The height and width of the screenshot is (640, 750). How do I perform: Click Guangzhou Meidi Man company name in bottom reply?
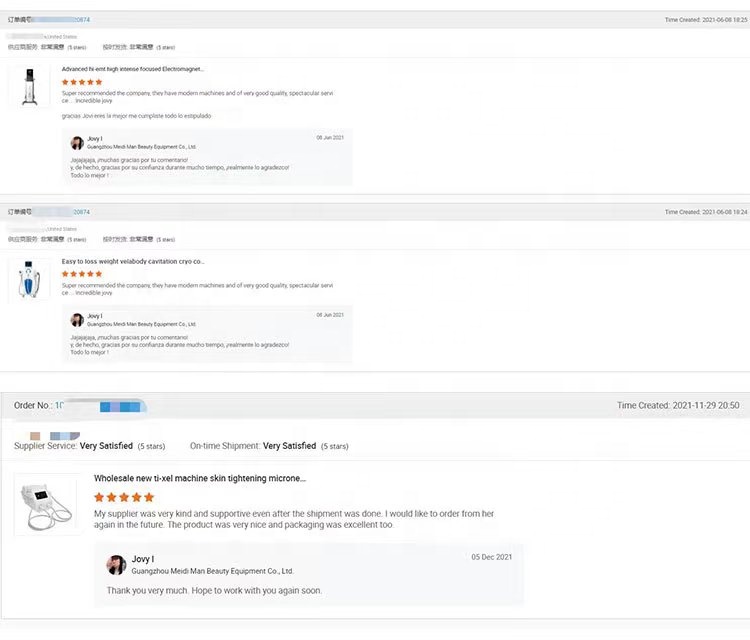pos(212,571)
